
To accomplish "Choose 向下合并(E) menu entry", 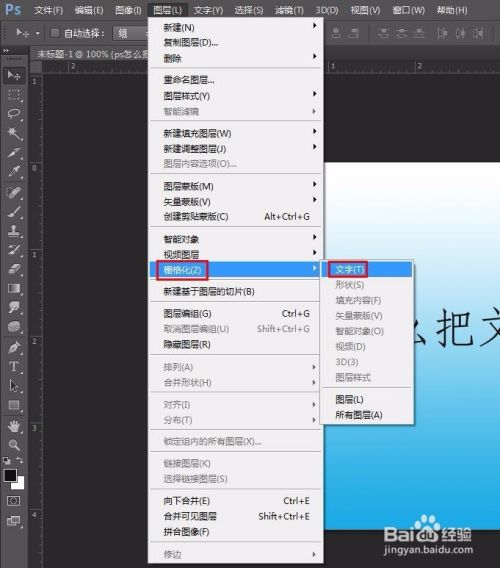I will pos(236,501).
